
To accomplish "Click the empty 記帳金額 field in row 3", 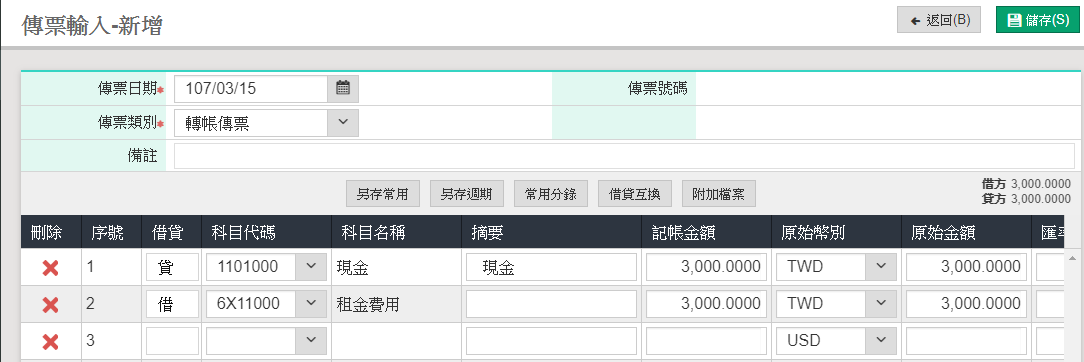I will click(707, 341).
